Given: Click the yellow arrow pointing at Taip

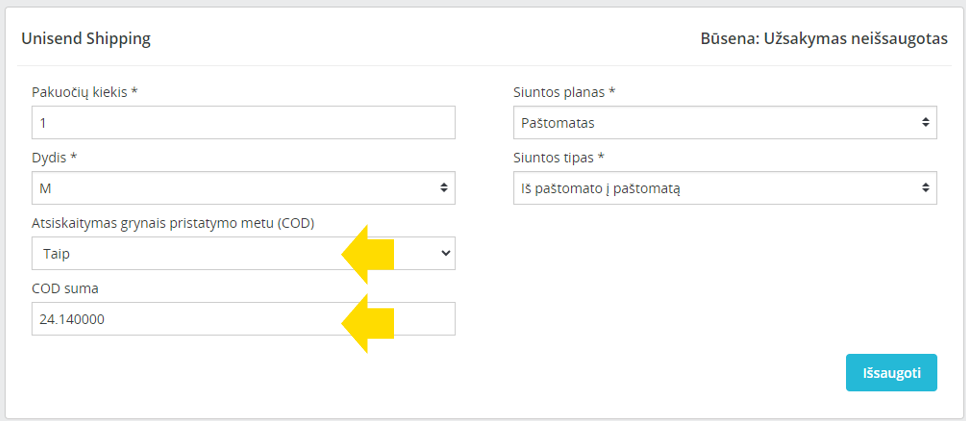Looking at the screenshot, I should pyautogui.click(x=368, y=253).
